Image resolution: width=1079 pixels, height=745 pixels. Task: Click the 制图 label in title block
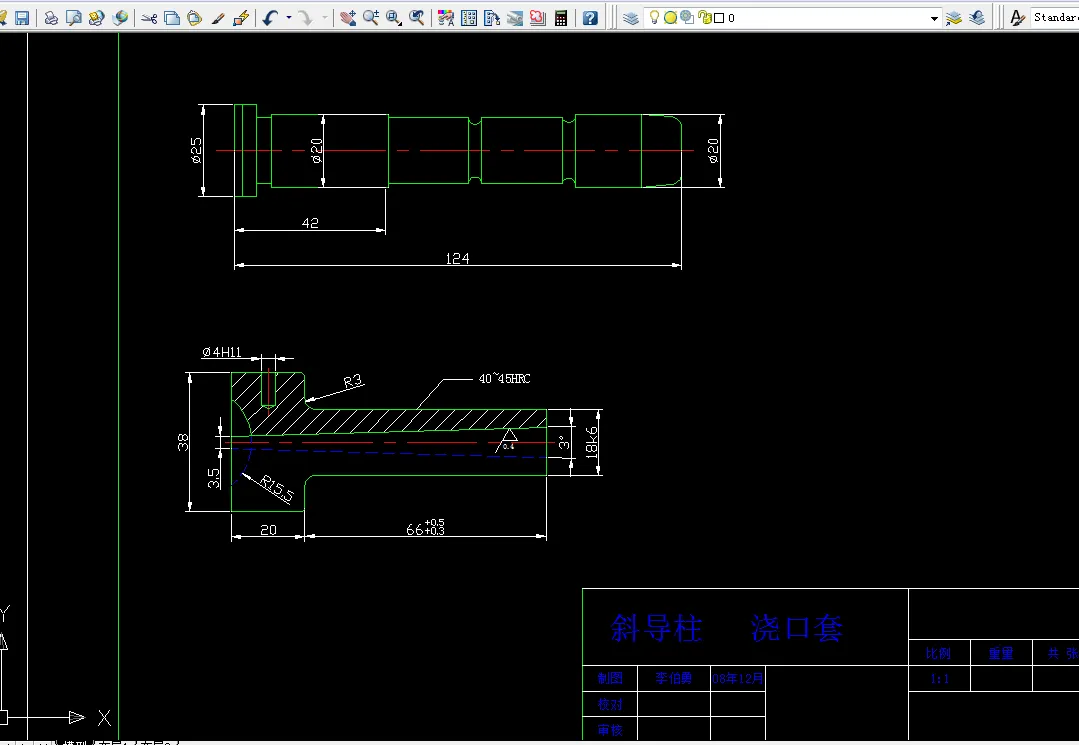610,678
